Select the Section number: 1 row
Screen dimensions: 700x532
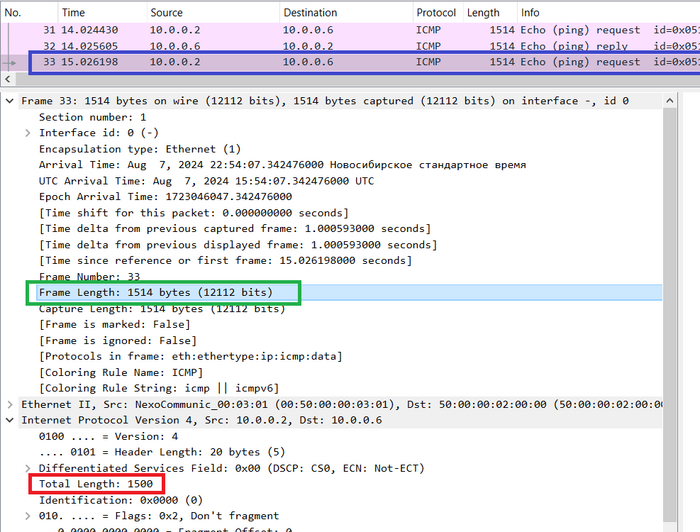(x=92, y=117)
